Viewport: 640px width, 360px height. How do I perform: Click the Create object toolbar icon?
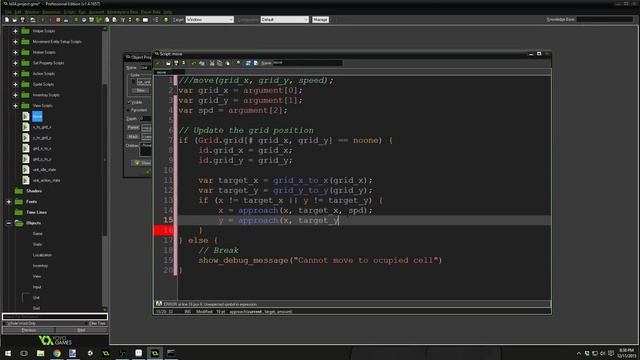pos(138,20)
